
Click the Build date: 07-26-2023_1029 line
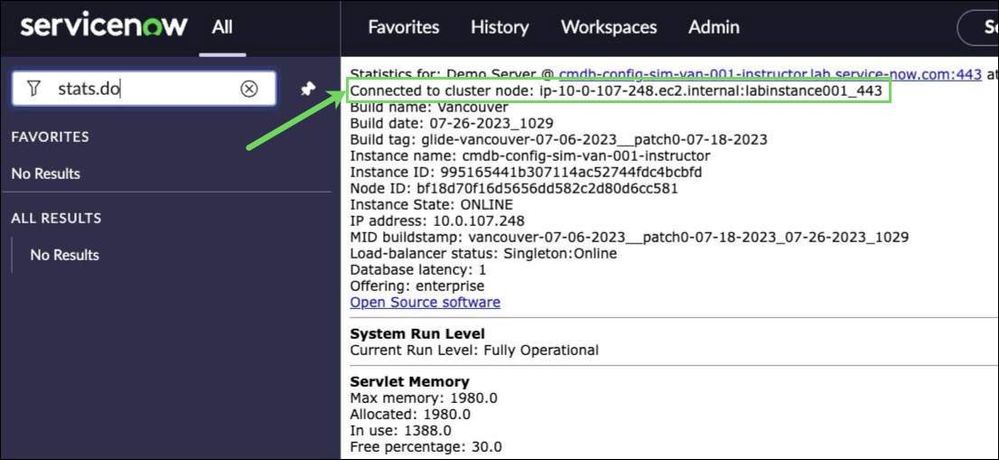[x=452, y=123]
